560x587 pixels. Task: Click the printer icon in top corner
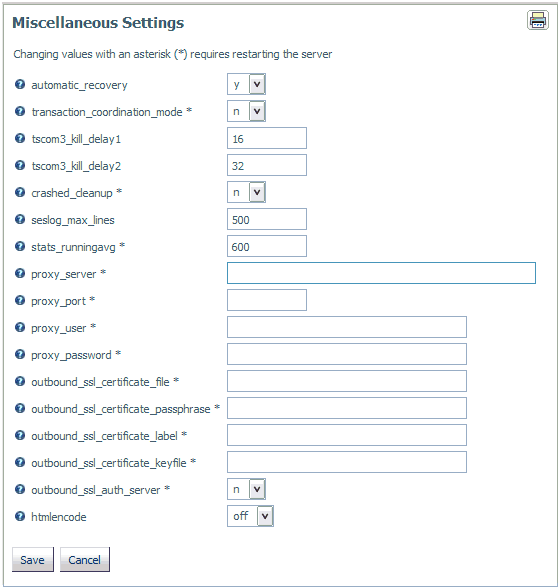[x=538, y=20]
